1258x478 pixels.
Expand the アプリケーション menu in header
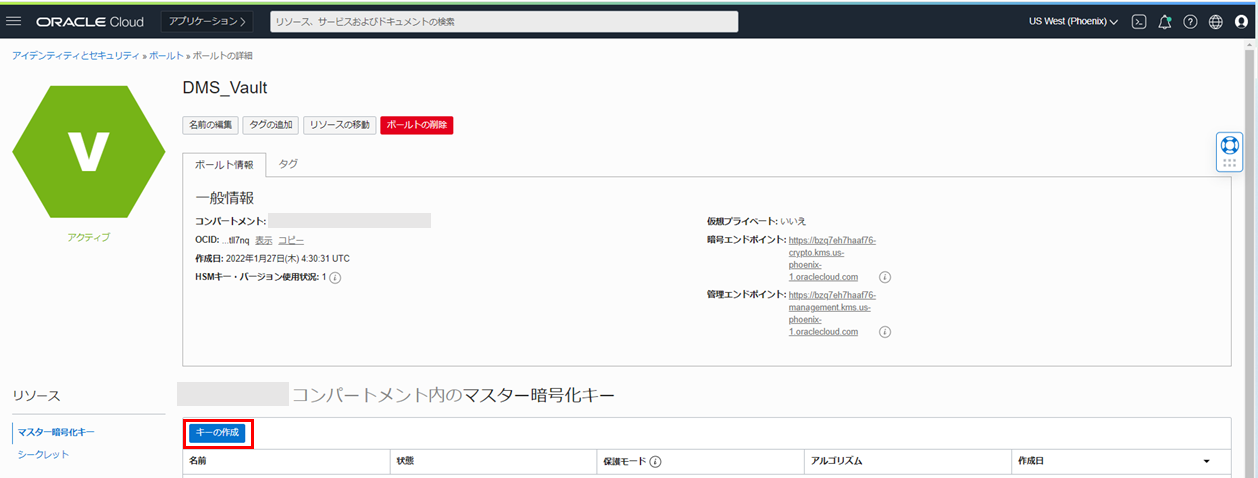tap(207, 22)
